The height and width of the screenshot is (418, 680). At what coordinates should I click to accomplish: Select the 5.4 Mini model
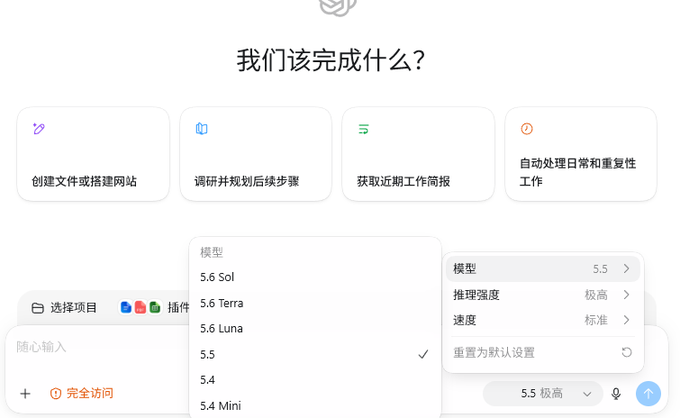click(315, 405)
